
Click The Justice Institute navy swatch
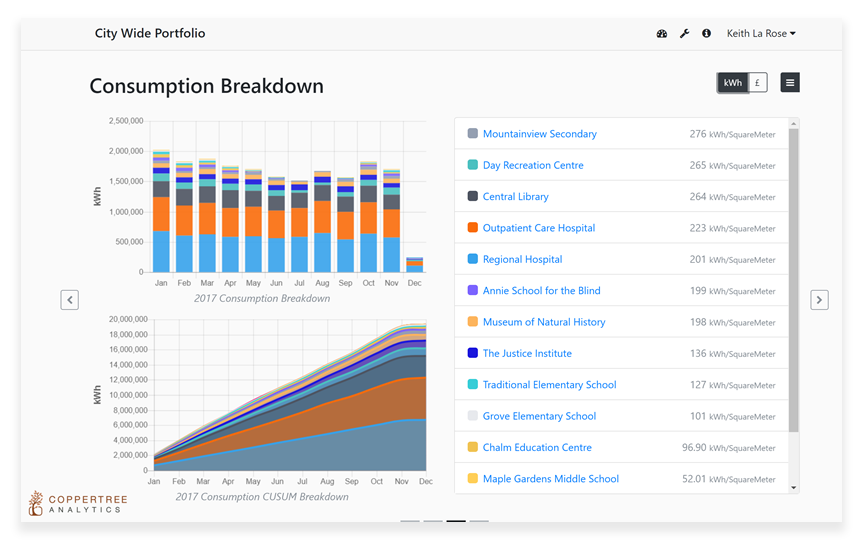(x=472, y=353)
